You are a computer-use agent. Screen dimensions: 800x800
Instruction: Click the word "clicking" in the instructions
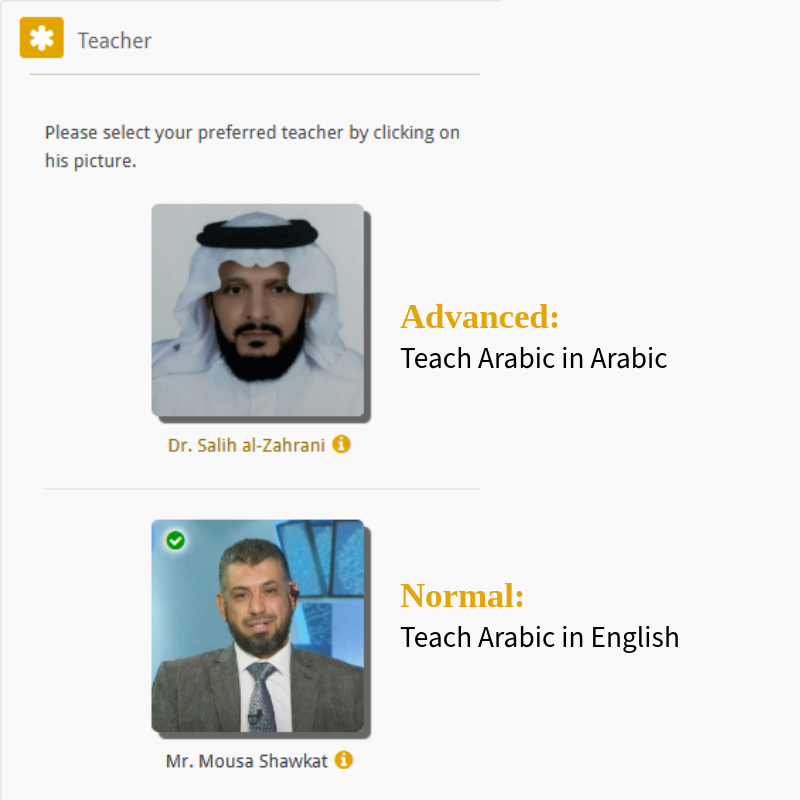coord(403,132)
